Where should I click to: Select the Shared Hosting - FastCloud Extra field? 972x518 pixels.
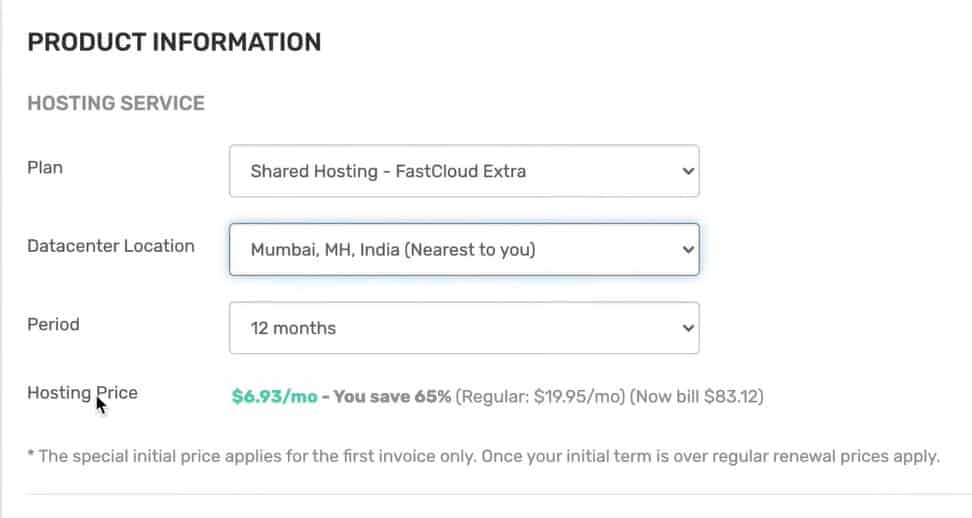(464, 171)
